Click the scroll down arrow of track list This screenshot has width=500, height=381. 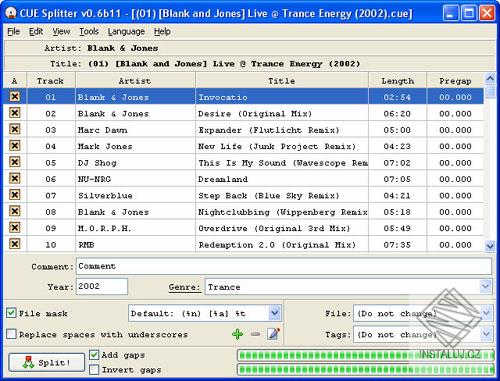click(x=490, y=246)
